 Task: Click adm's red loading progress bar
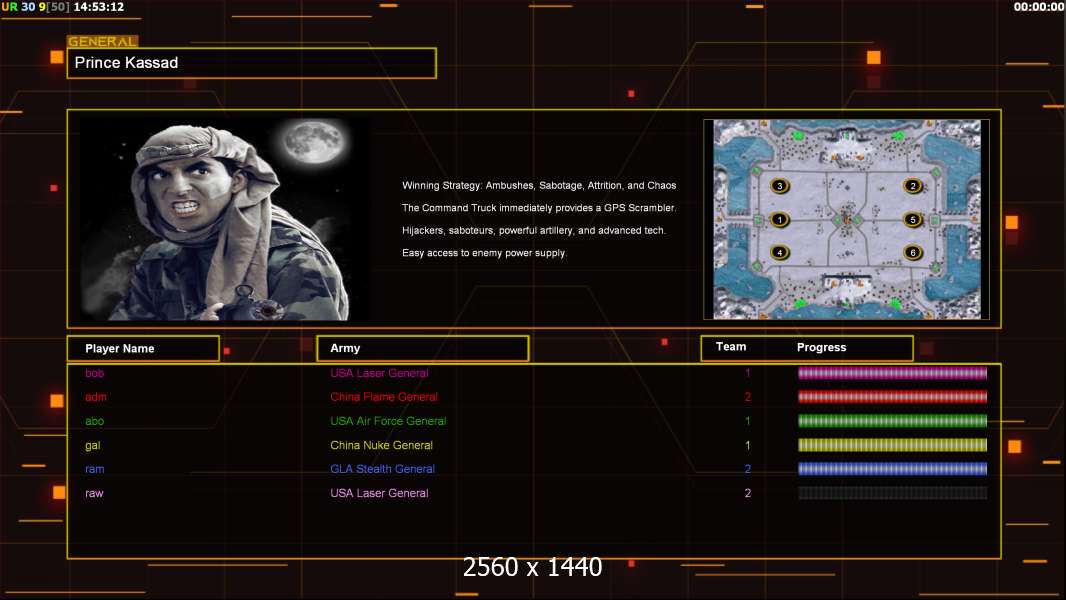pyautogui.click(x=892, y=397)
